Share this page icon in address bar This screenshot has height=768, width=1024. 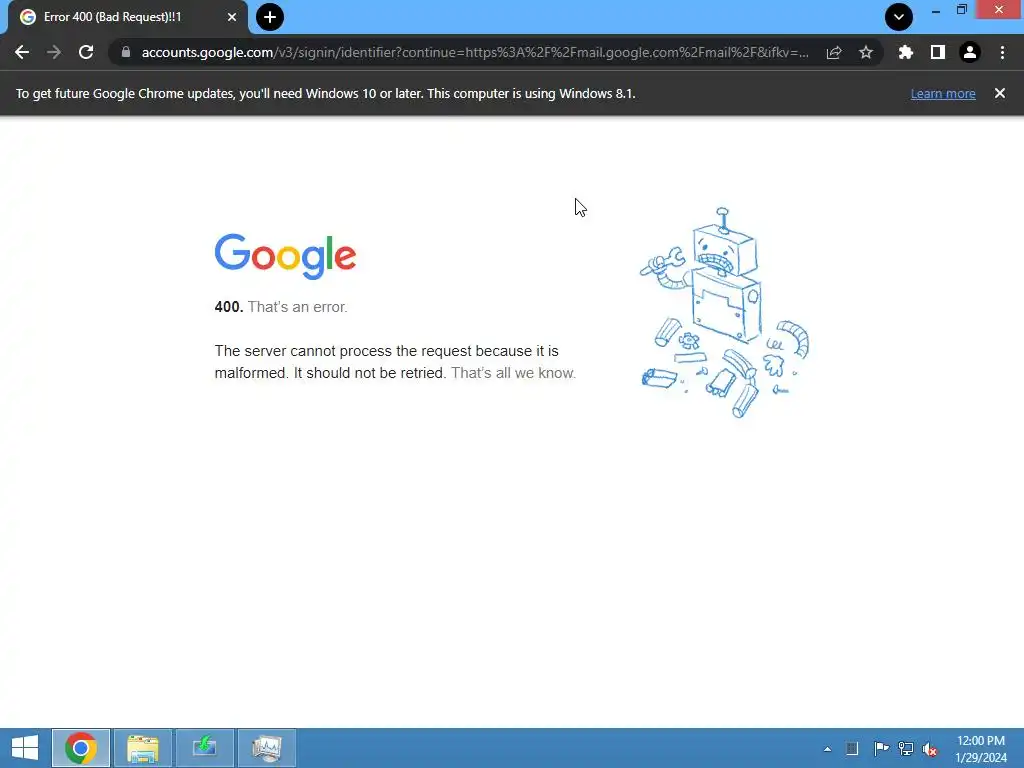click(834, 52)
